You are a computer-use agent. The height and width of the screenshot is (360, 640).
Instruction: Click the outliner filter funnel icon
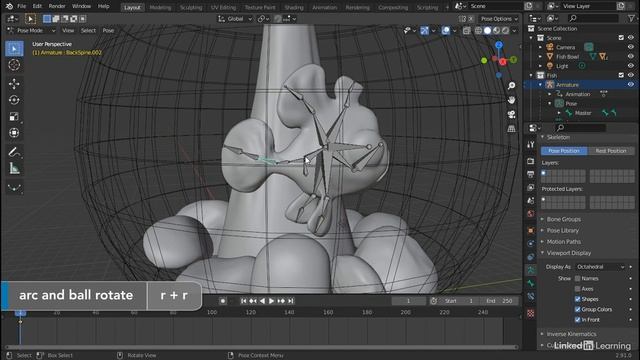tap(631, 18)
